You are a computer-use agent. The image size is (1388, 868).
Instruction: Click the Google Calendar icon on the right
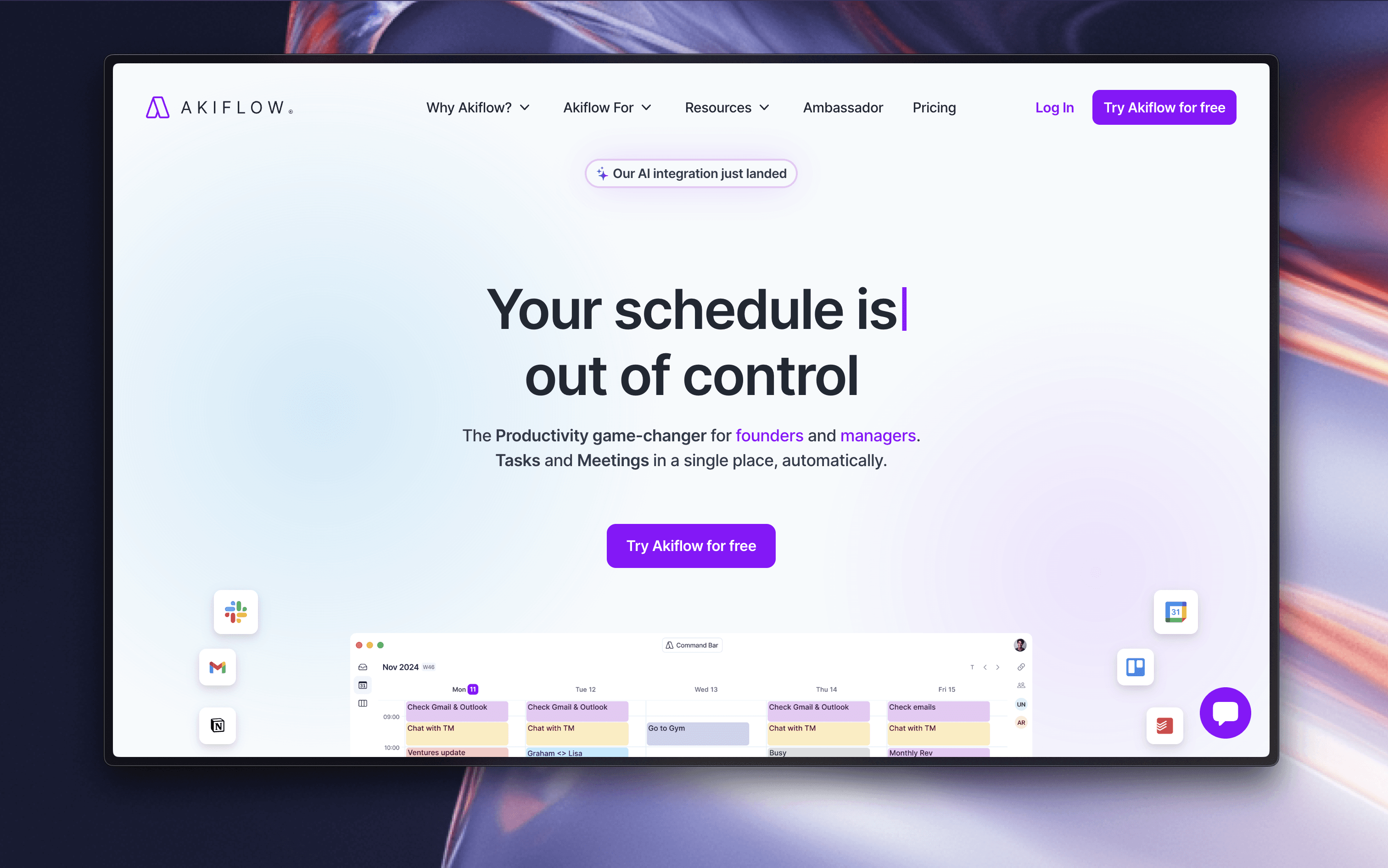point(1176,612)
